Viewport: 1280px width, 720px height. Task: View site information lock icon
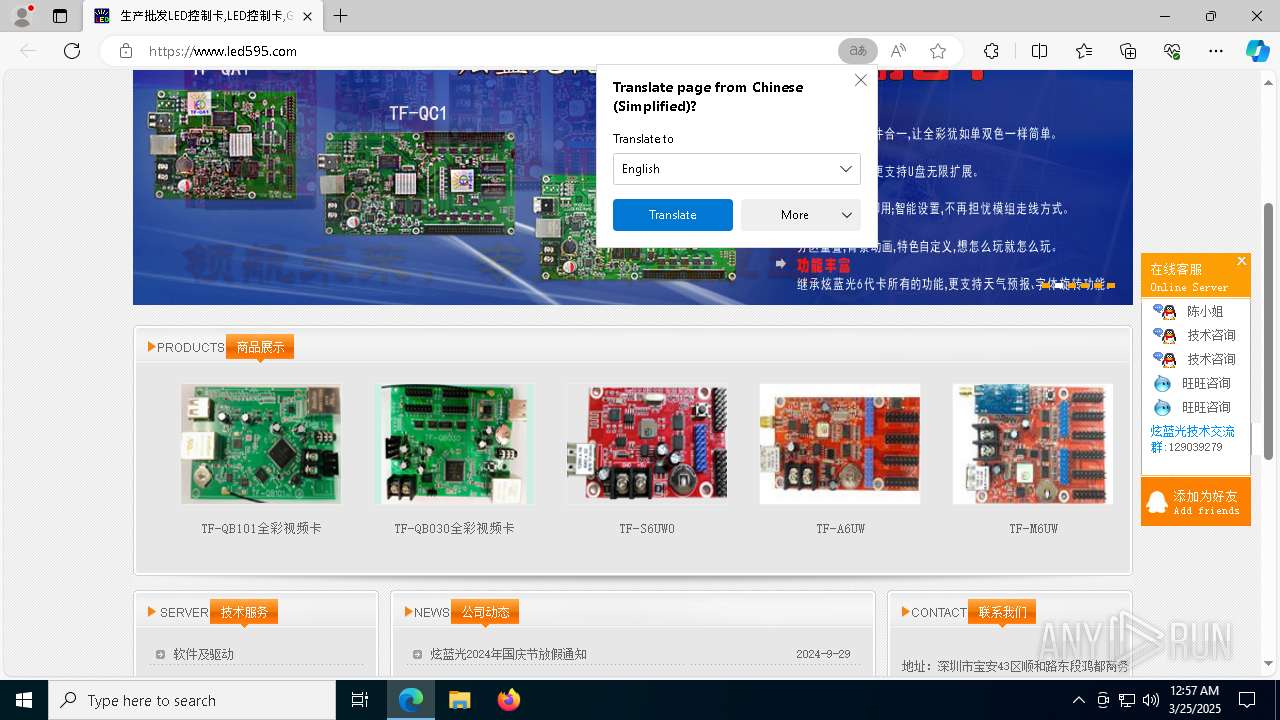coord(125,51)
